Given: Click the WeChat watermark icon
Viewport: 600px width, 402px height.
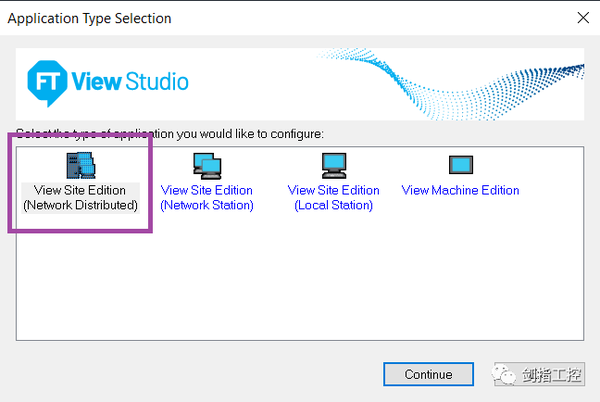Looking at the screenshot, I should 503,374.
